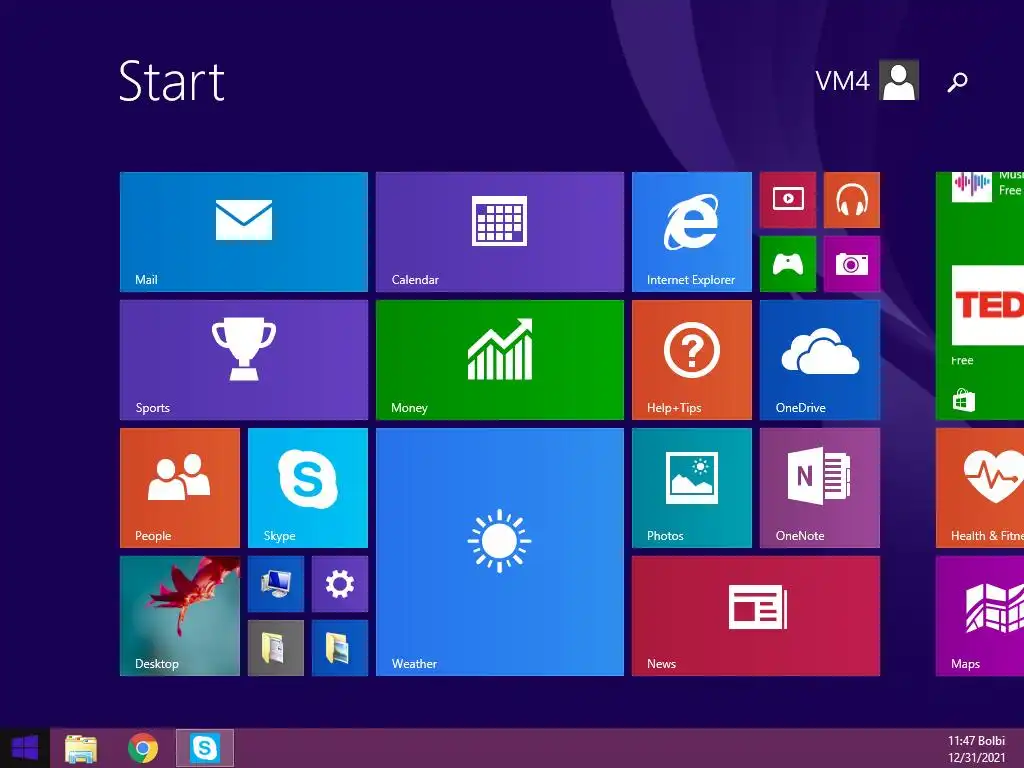The height and width of the screenshot is (768, 1024).
Task: Open the Documents folder tile
Action: click(x=276, y=648)
